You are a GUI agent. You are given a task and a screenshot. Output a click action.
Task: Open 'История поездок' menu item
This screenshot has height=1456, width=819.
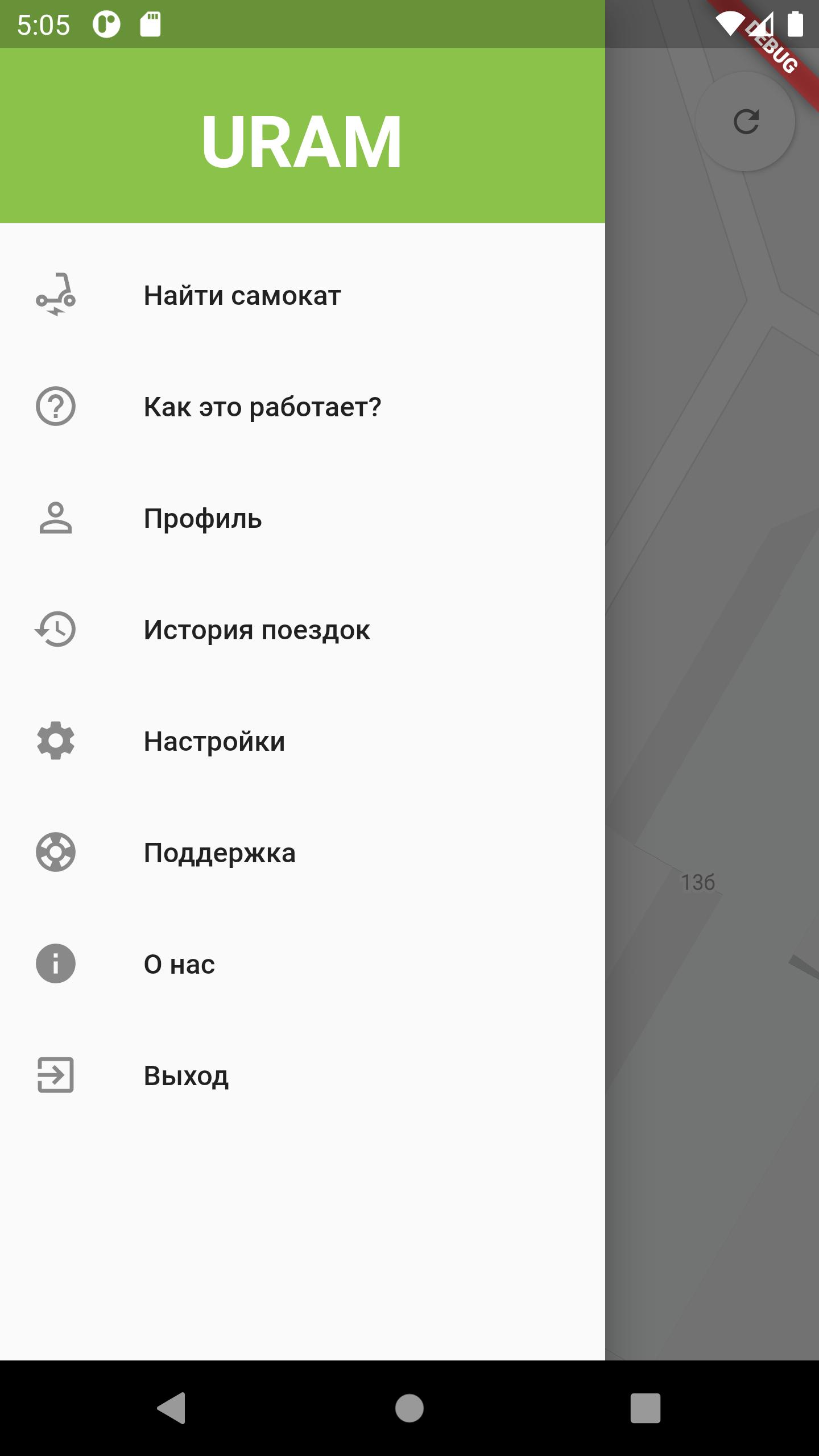303,630
